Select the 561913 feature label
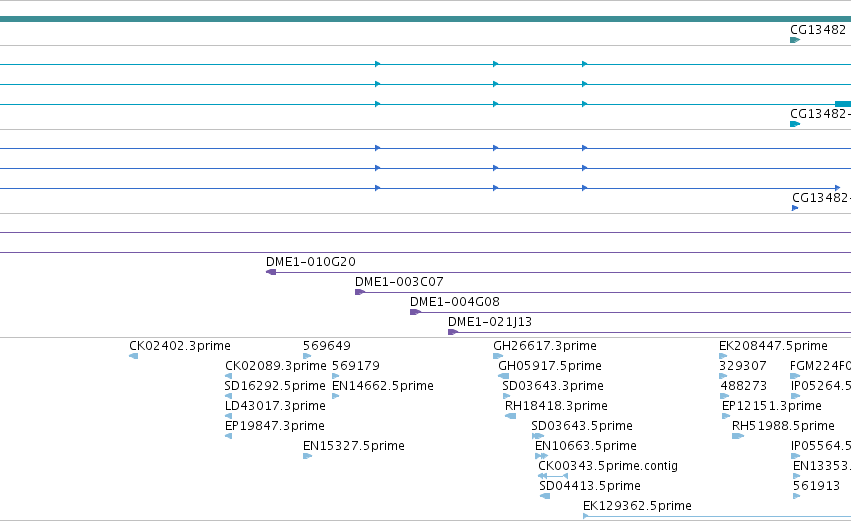This screenshot has width=851, height=521. [x=816, y=486]
